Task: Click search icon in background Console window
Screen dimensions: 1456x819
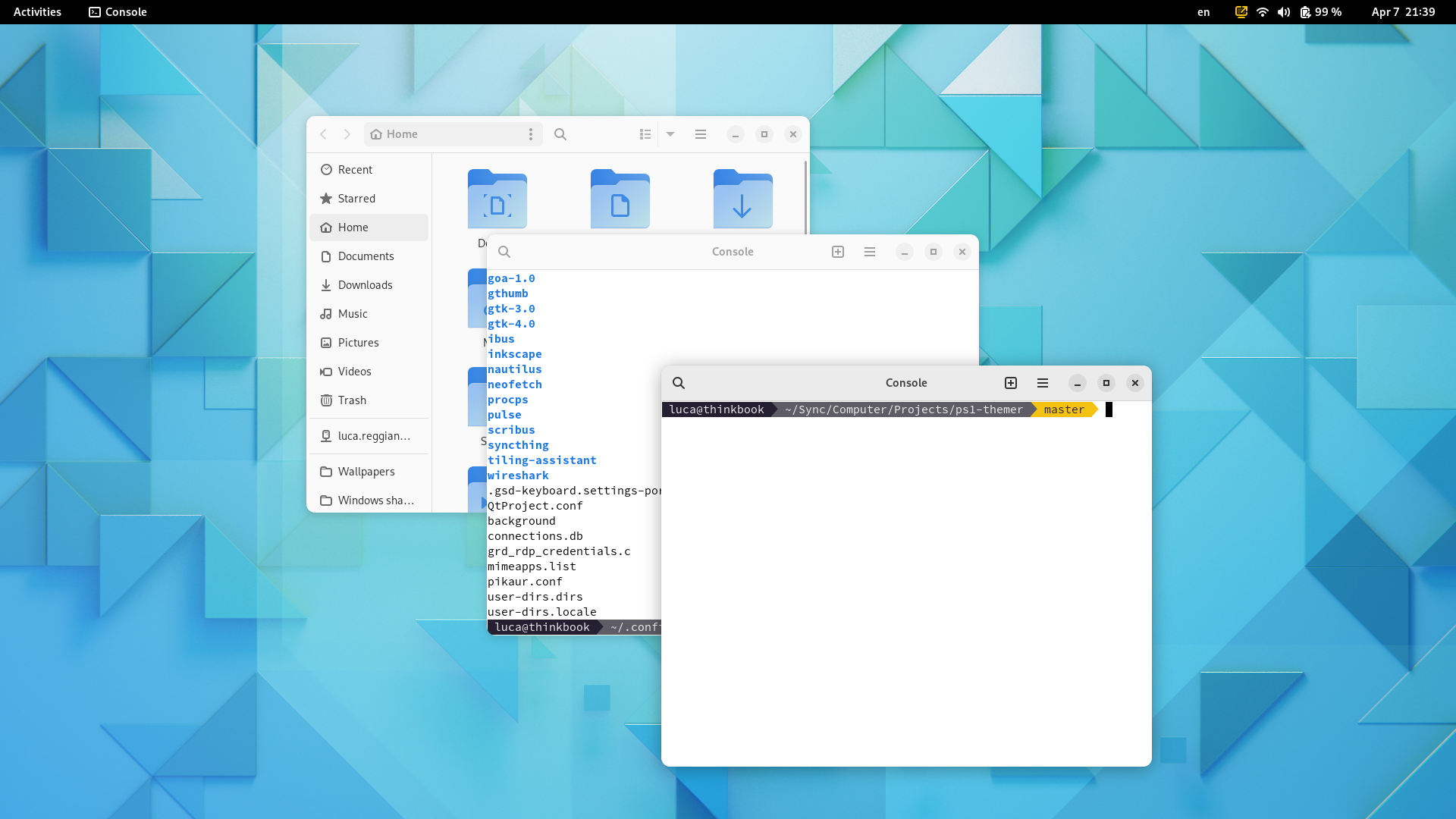Action: [504, 252]
